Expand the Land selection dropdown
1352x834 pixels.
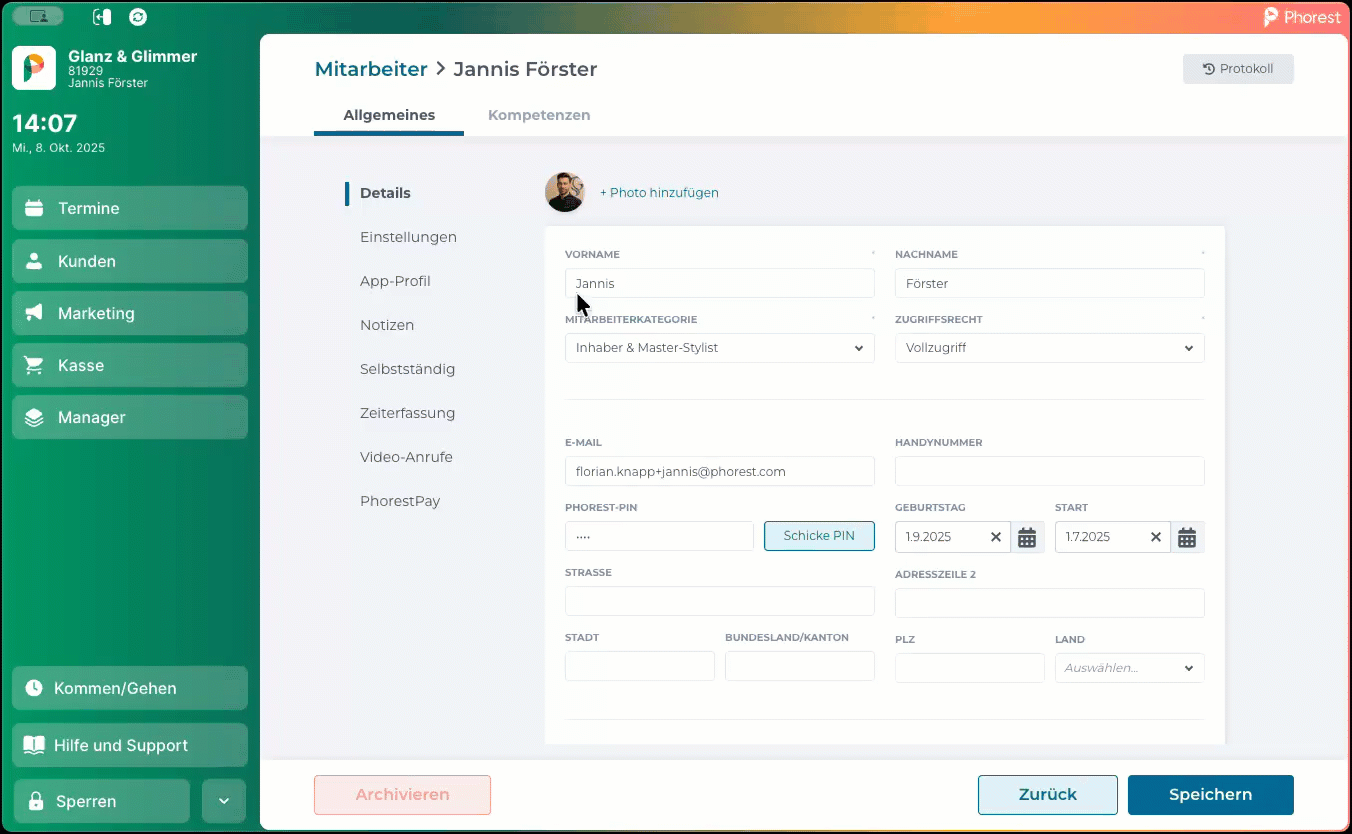(1129, 668)
